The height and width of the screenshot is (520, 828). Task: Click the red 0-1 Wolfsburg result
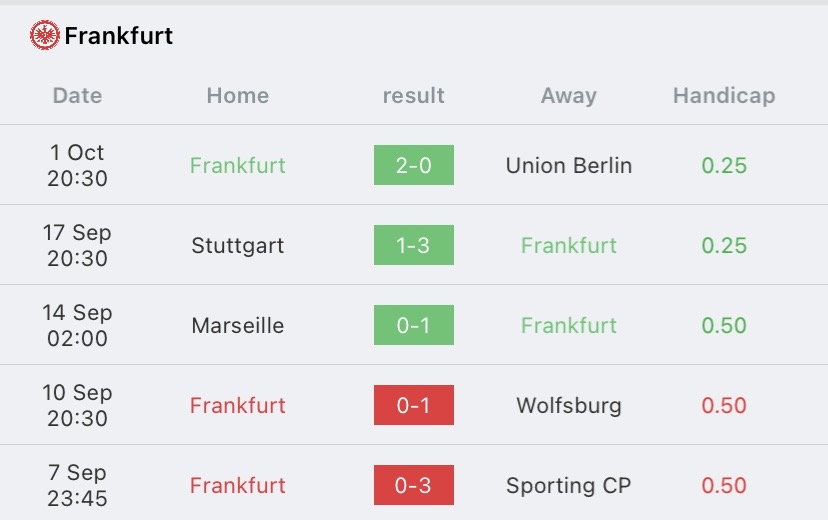414,405
